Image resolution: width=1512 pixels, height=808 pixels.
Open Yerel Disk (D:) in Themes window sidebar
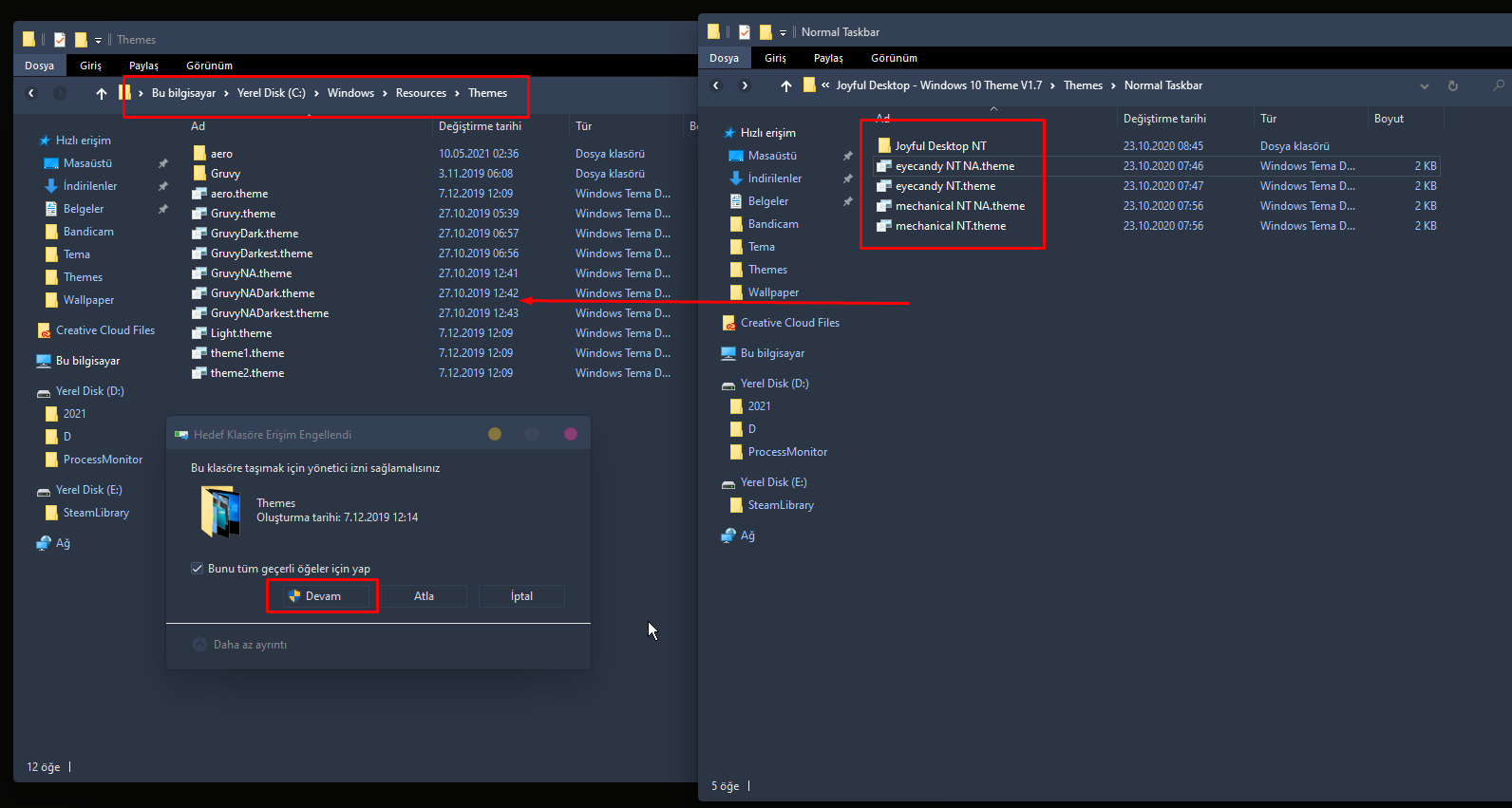point(89,391)
